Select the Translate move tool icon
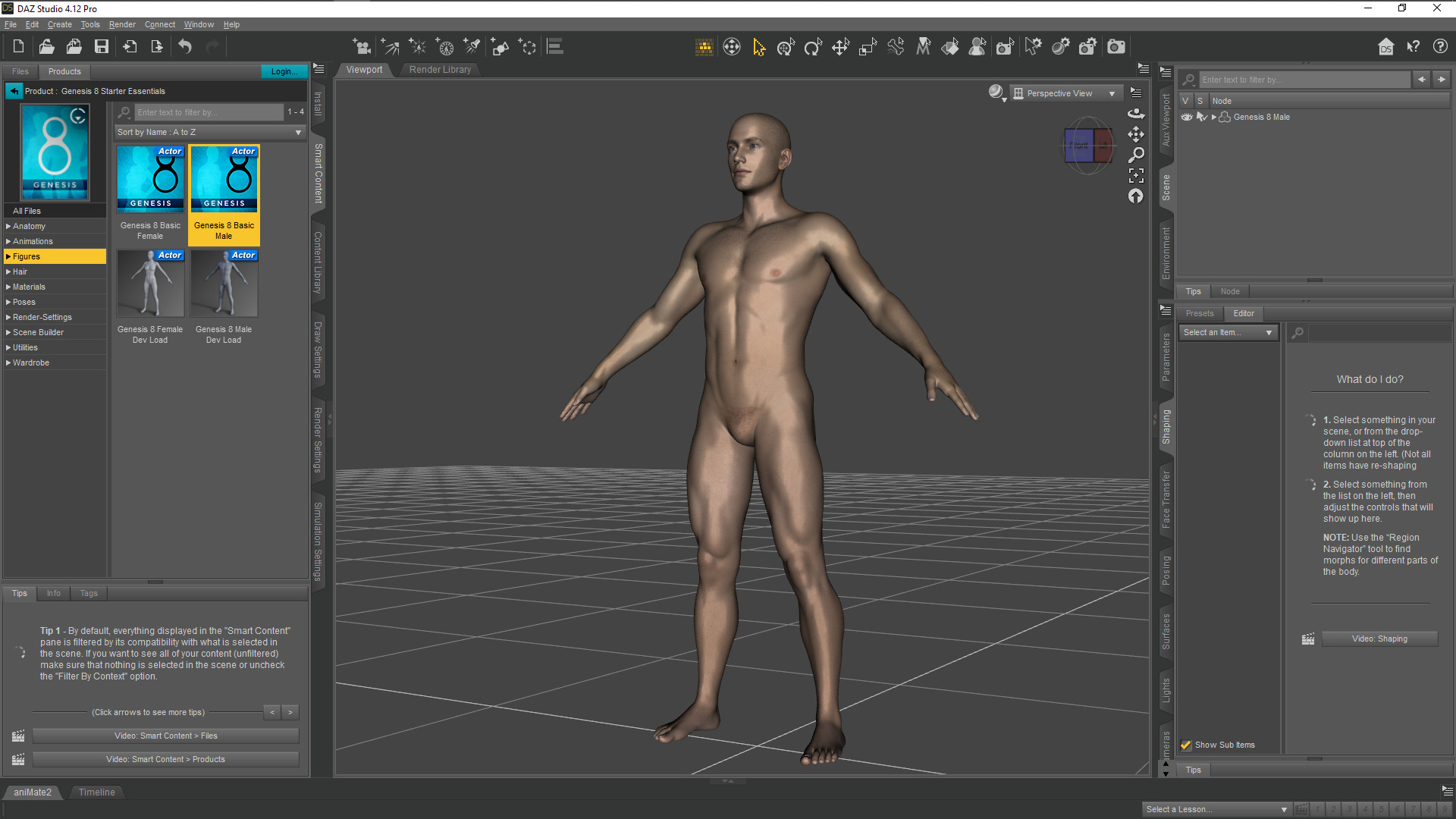 coord(840,47)
